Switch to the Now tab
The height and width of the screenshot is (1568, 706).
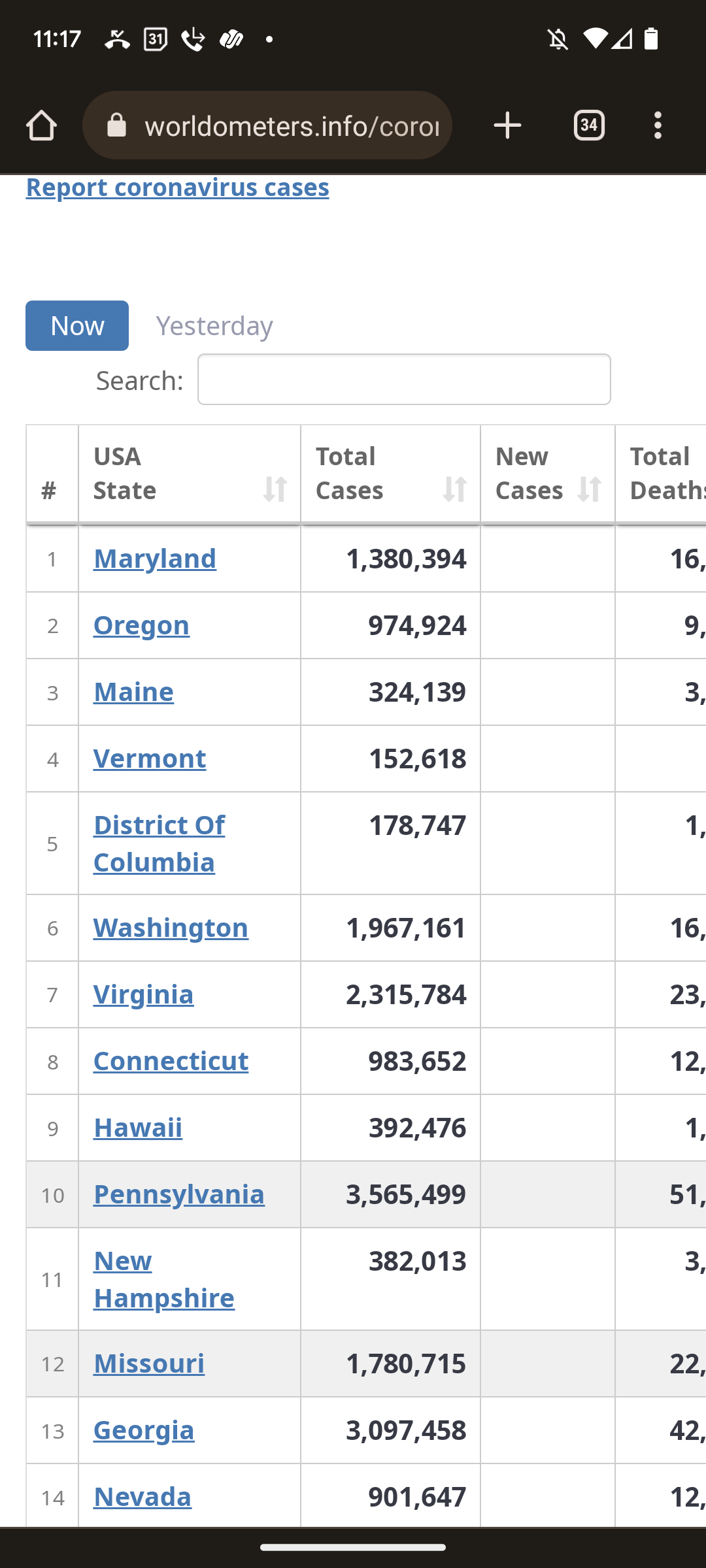77,325
